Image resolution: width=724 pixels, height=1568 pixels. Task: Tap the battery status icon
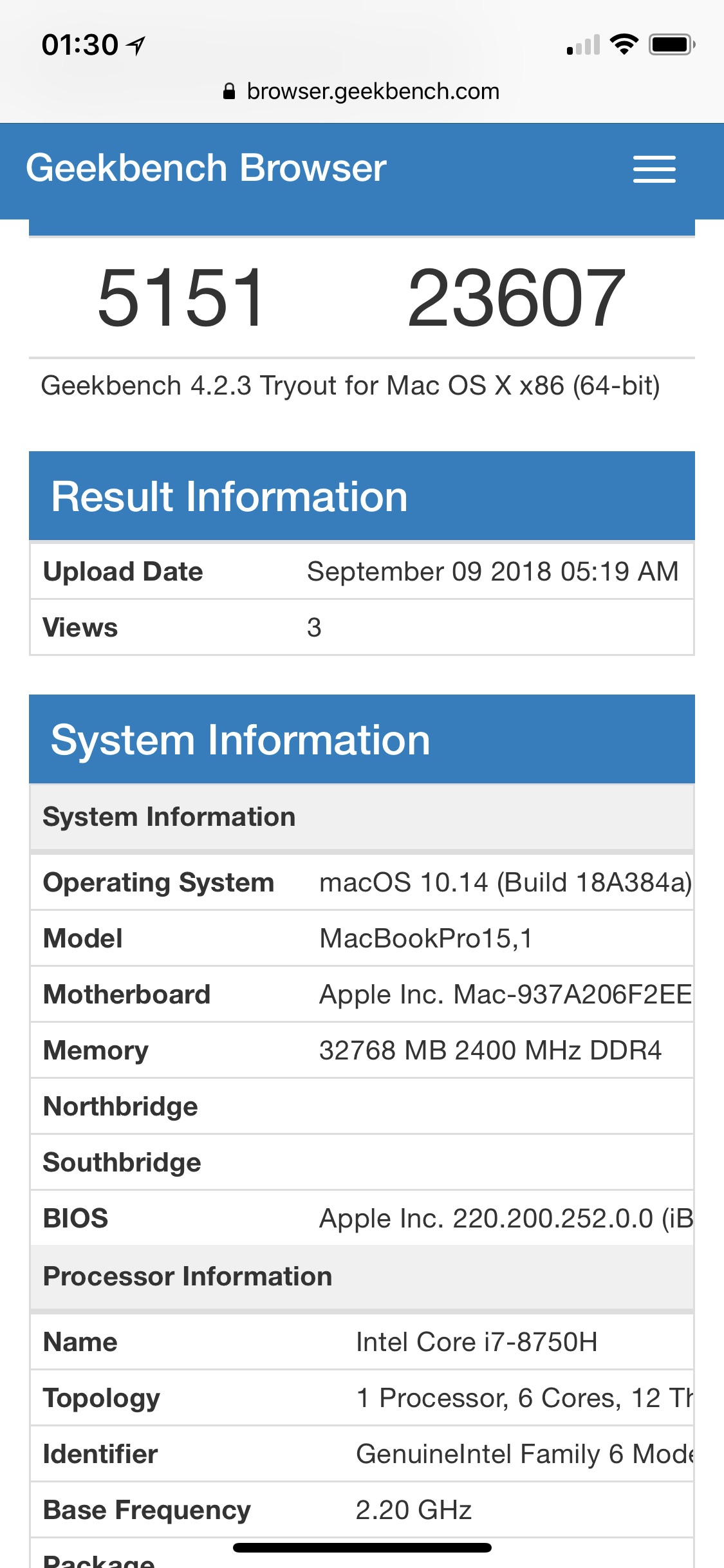coord(672,44)
